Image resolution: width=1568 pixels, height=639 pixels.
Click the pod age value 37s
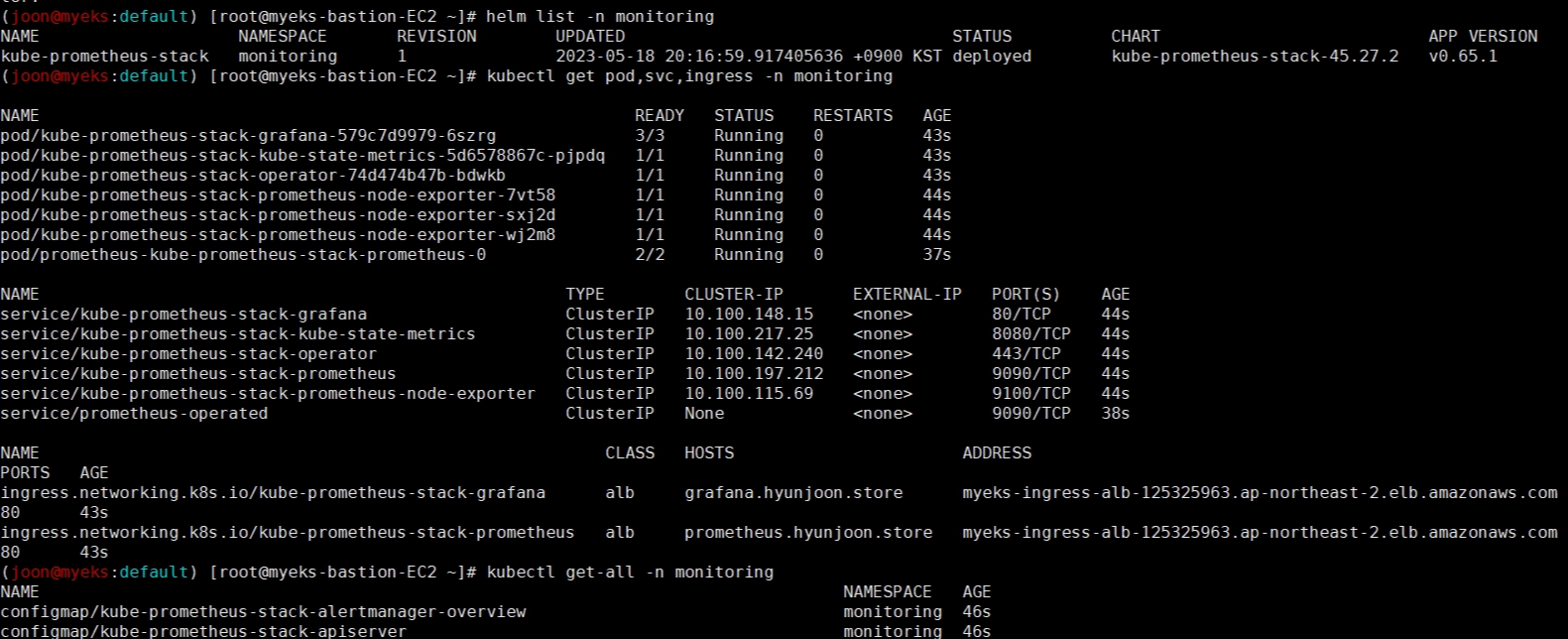click(937, 254)
